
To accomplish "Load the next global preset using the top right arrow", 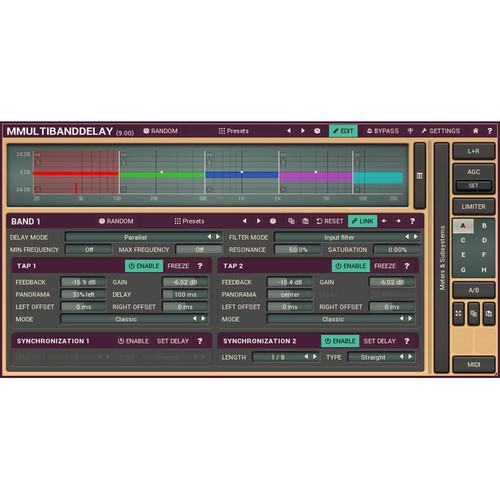I will coord(303,131).
